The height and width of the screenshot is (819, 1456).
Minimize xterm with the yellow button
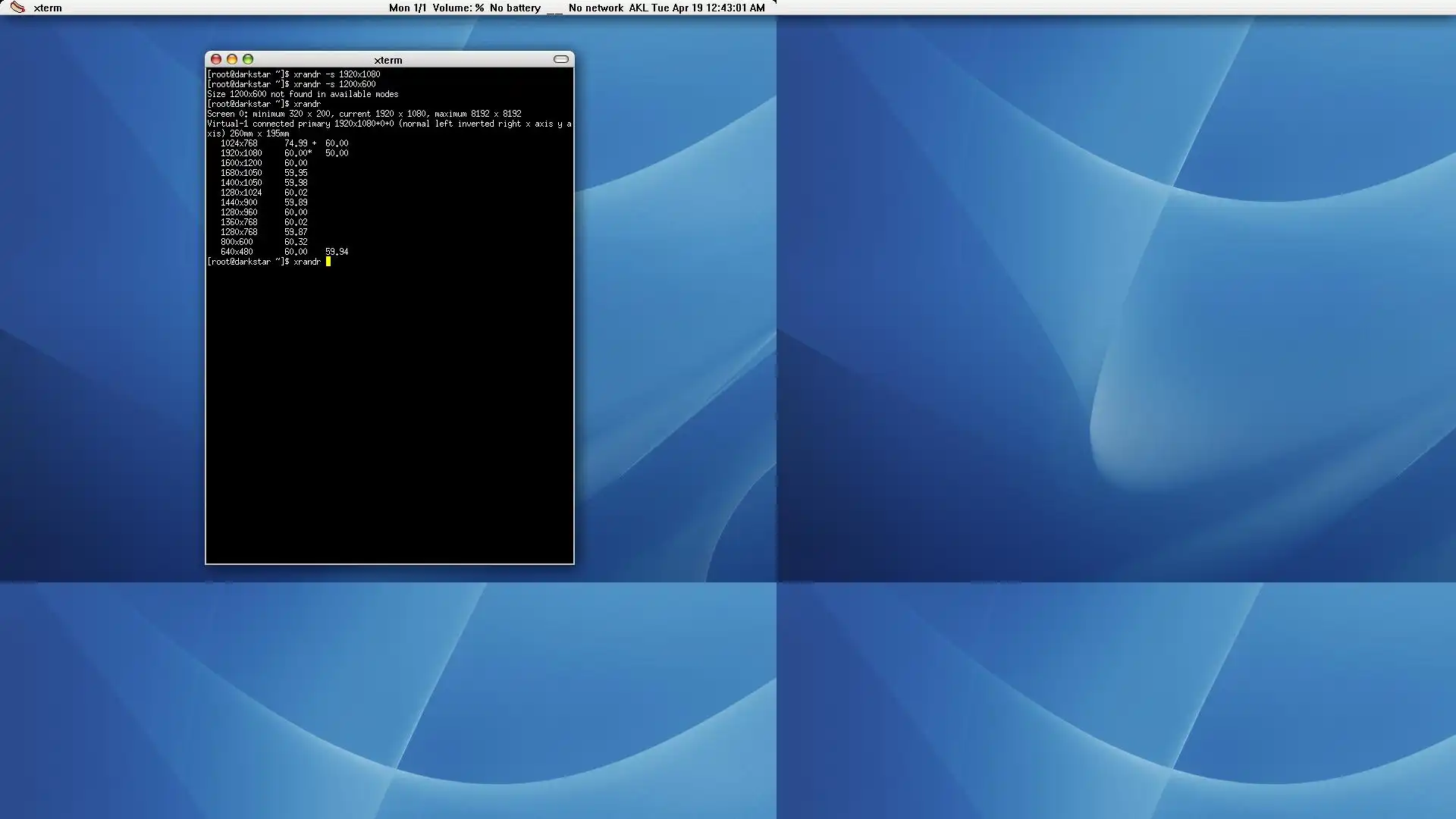[x=232, y=59]
